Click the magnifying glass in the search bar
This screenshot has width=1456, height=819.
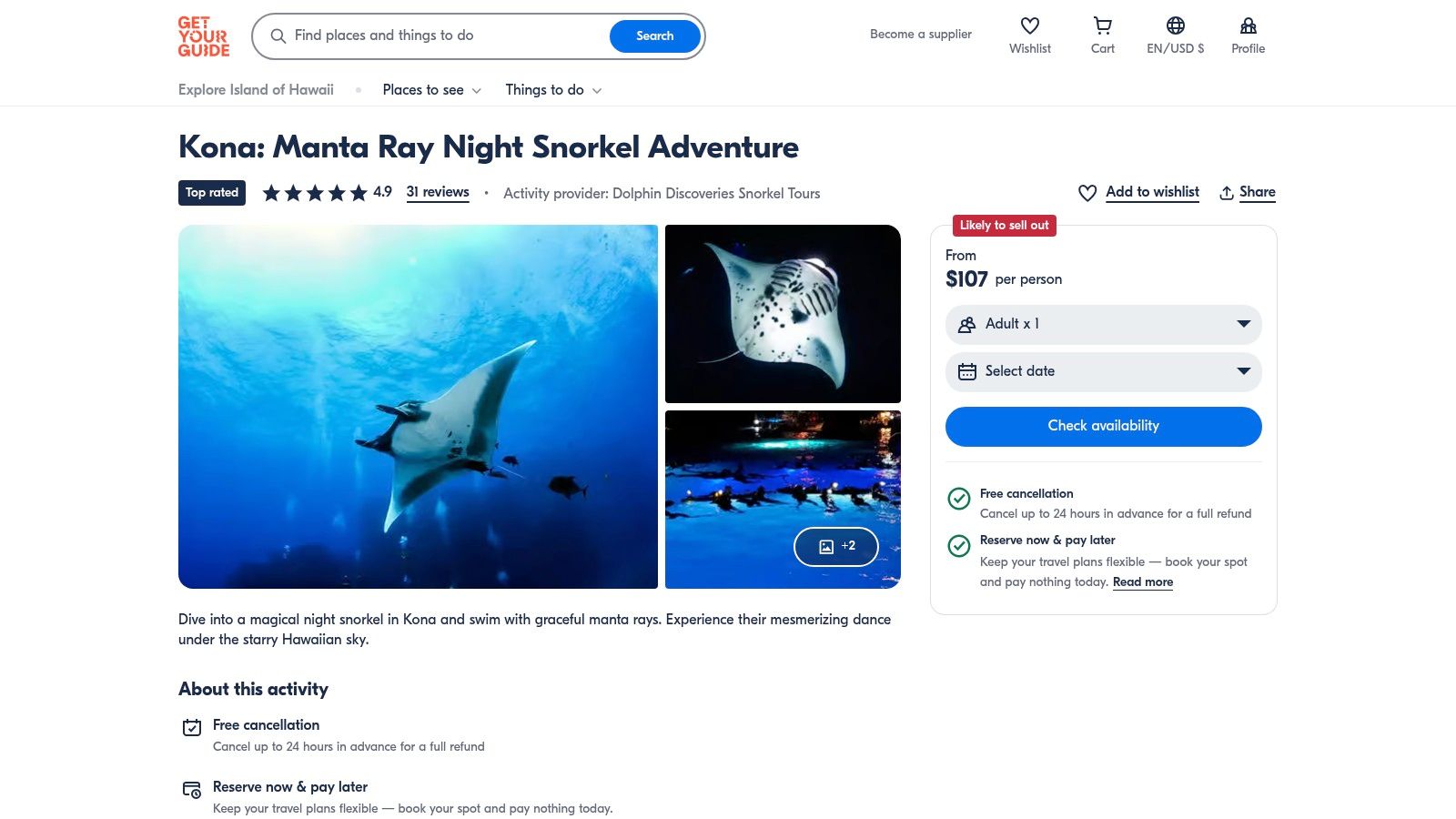(x=278, y=36)
